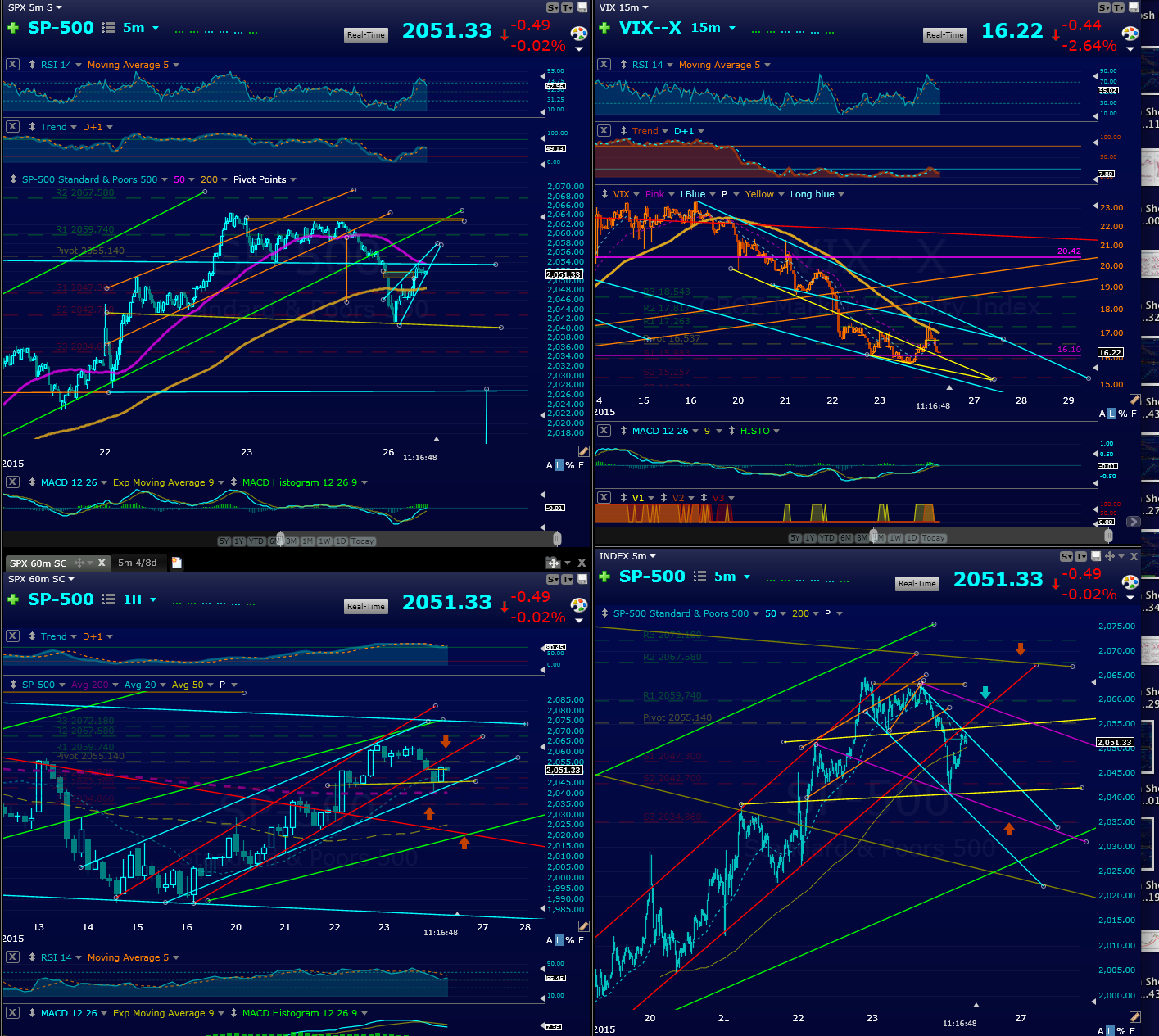Toggle A auto scale in SPX 60m chart

[550, 940]
